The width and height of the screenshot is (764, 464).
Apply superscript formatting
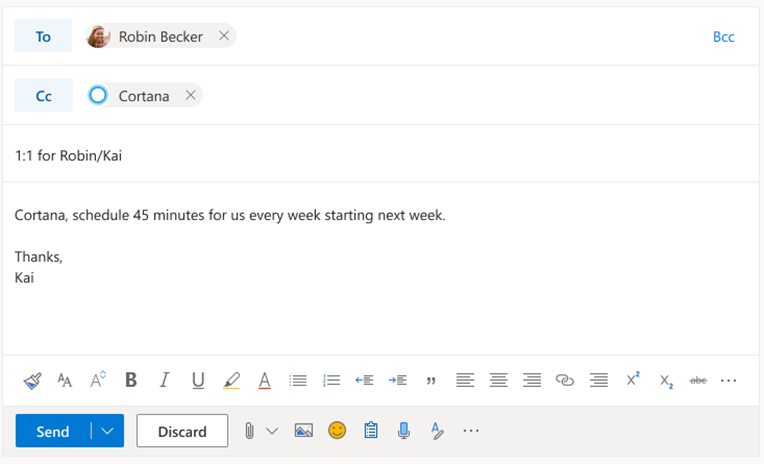632,379
